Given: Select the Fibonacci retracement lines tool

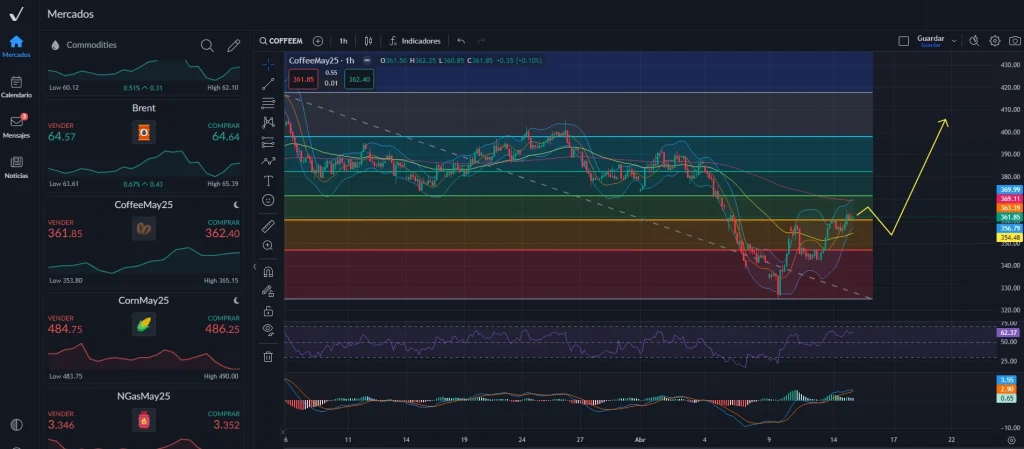Looking at the screenshot, I should 268,103.
